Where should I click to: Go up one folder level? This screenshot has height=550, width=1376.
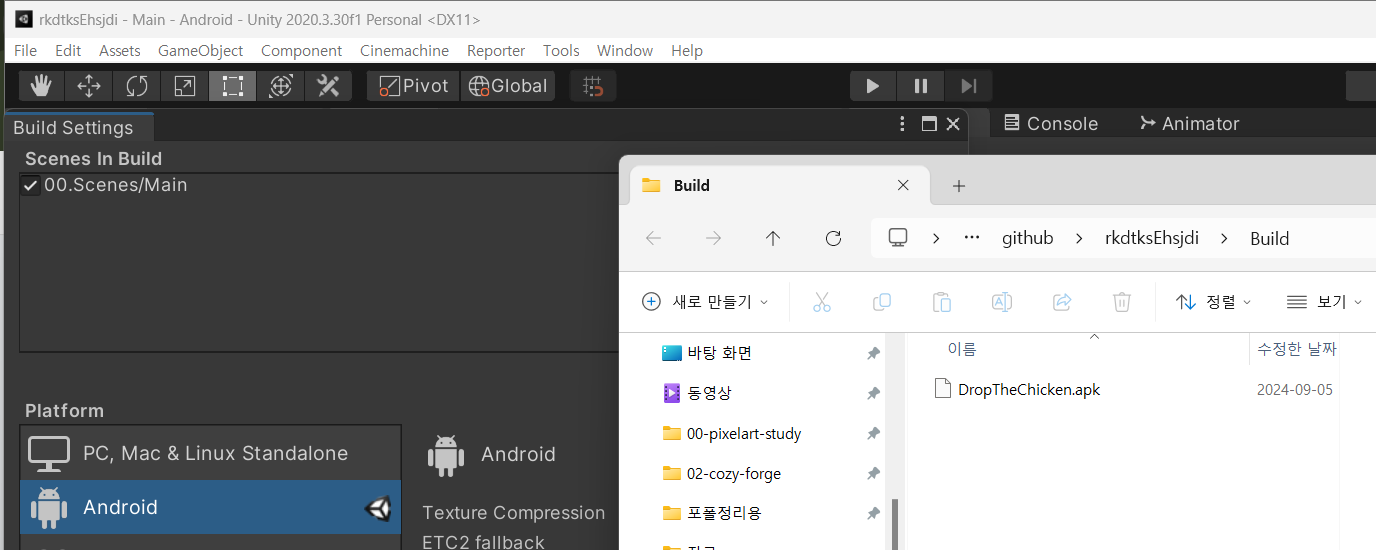pos(773,238)
